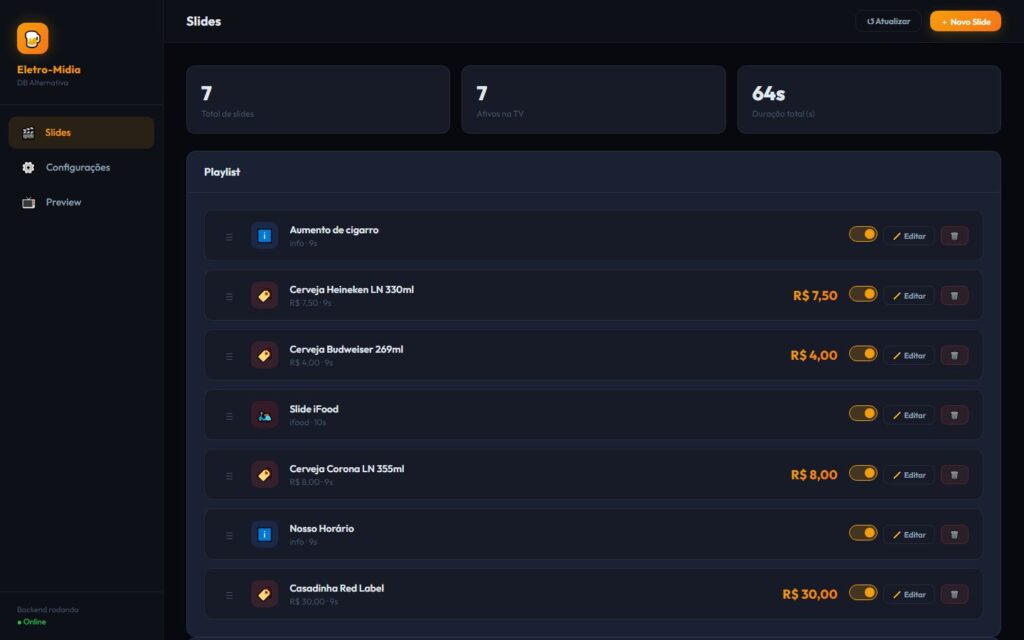Open Editar for Nosso Horário
1024x640 pixels.
pos(909,535)
